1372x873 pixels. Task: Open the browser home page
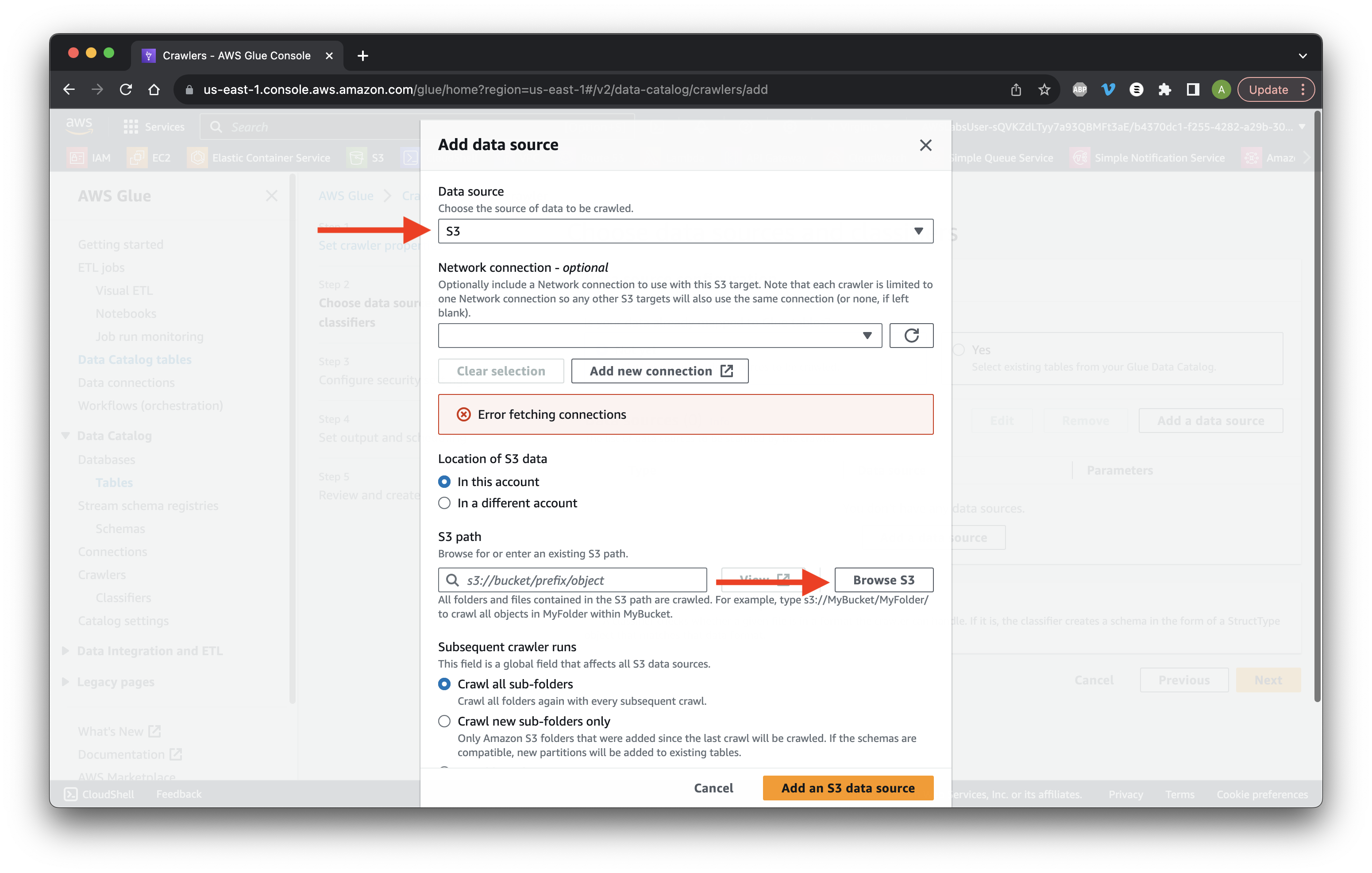click(x=154, y=89)
